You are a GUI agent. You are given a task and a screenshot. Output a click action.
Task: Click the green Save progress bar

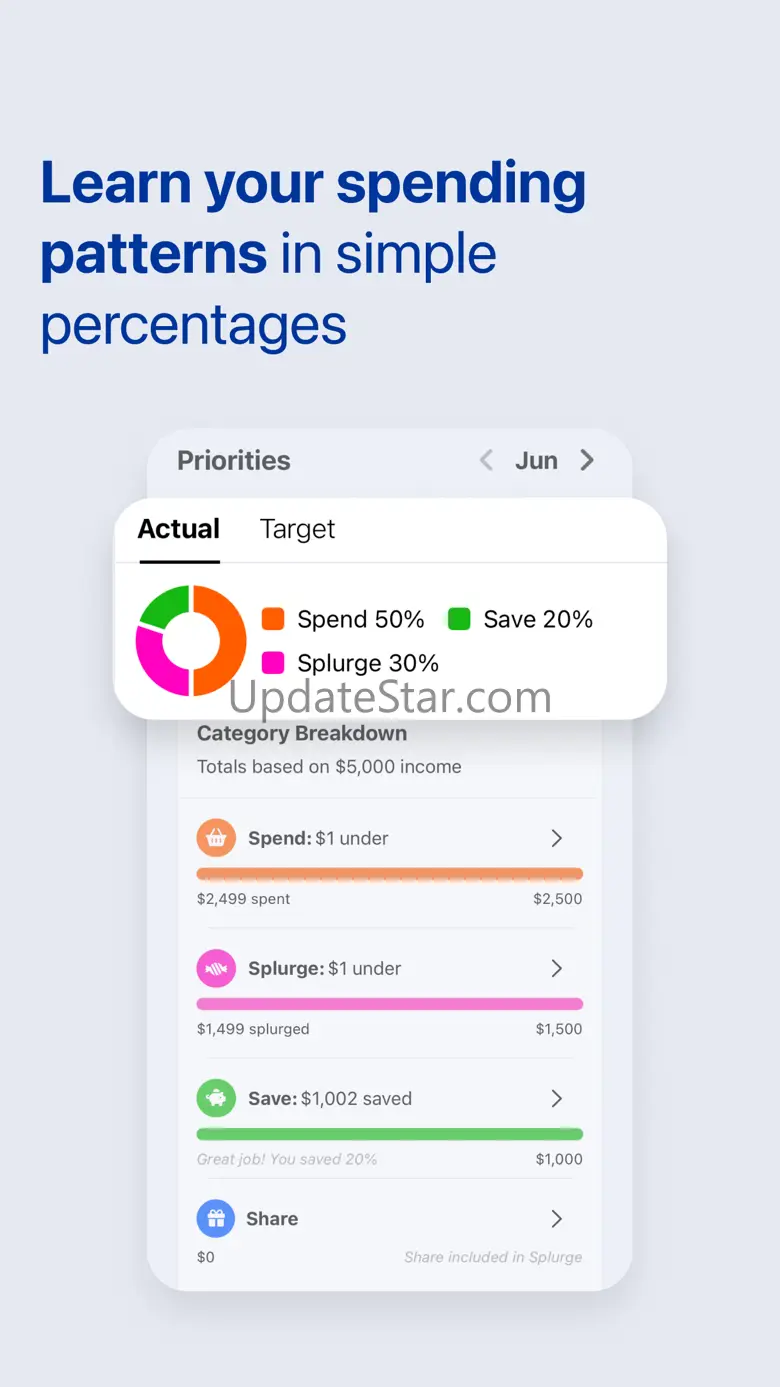(390, 1134)
